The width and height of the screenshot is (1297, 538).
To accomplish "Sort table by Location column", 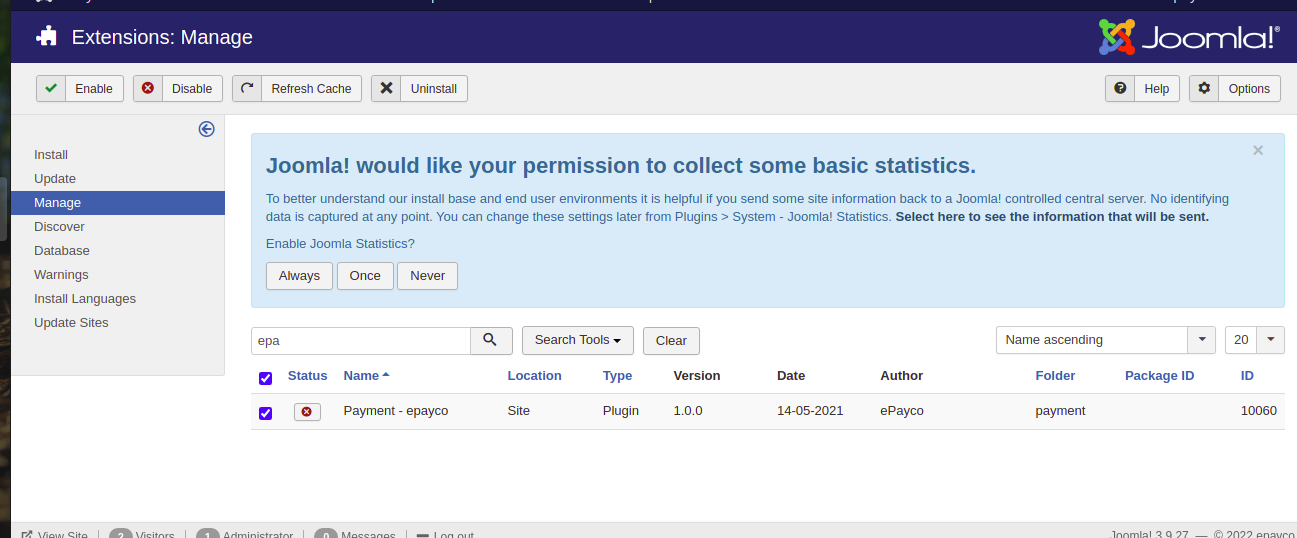I will click(x=534, y=376).
